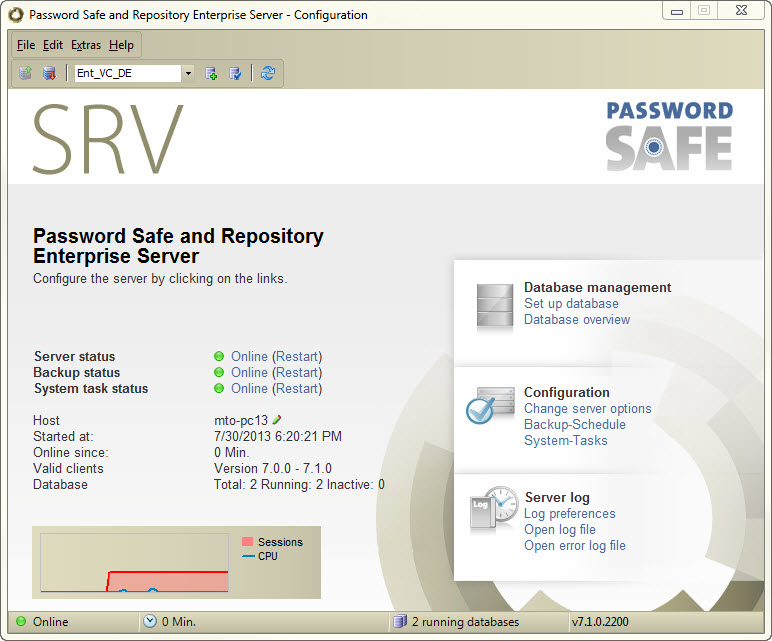This screenshot has width=772, height=641.
Task: Click the Ent_VC_DE text field in toolbar
Action: point(128,73)
